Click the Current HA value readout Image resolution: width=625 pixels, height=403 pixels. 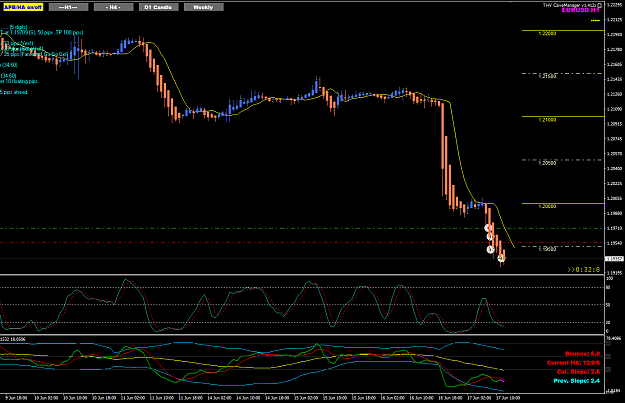(573, 363)
